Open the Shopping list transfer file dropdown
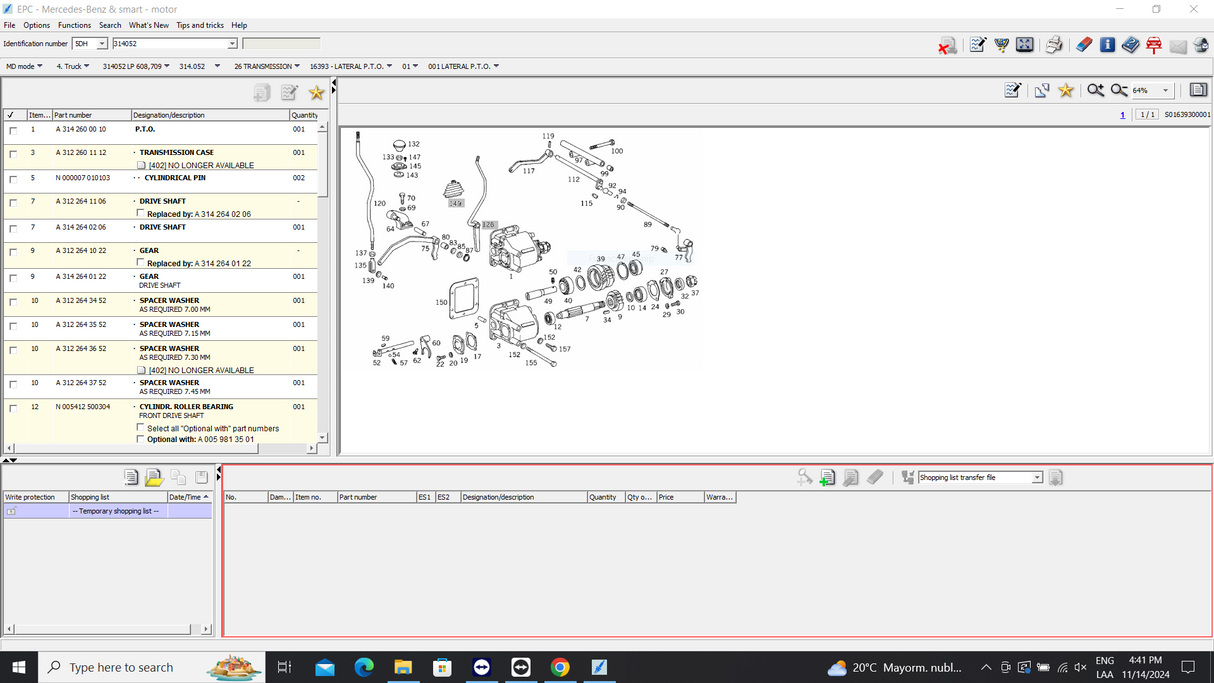The image size is (1214, 683). (x=1037, y=478)
